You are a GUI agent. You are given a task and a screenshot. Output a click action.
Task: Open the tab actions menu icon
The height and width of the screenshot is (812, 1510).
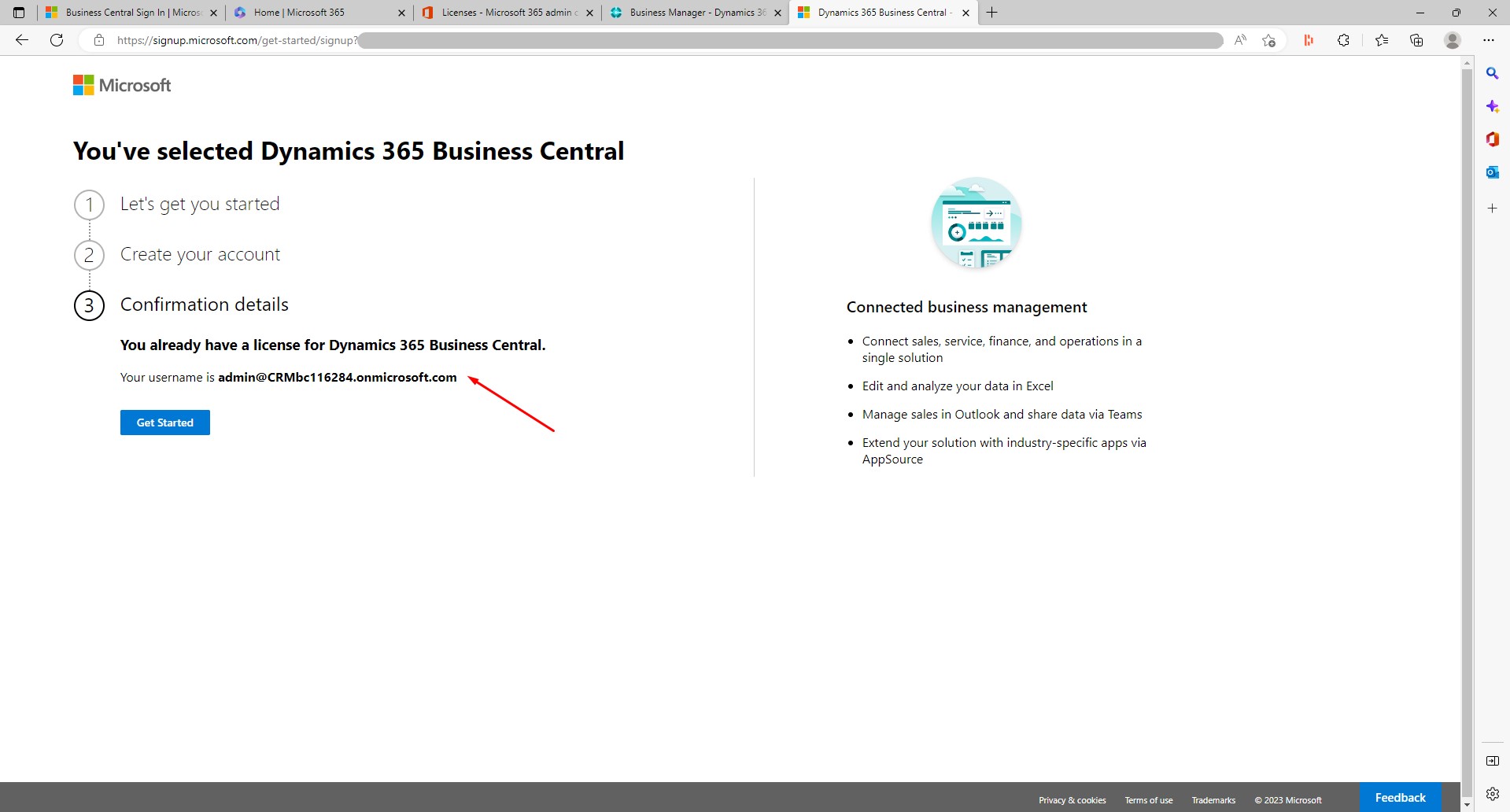tap(19, 13)
